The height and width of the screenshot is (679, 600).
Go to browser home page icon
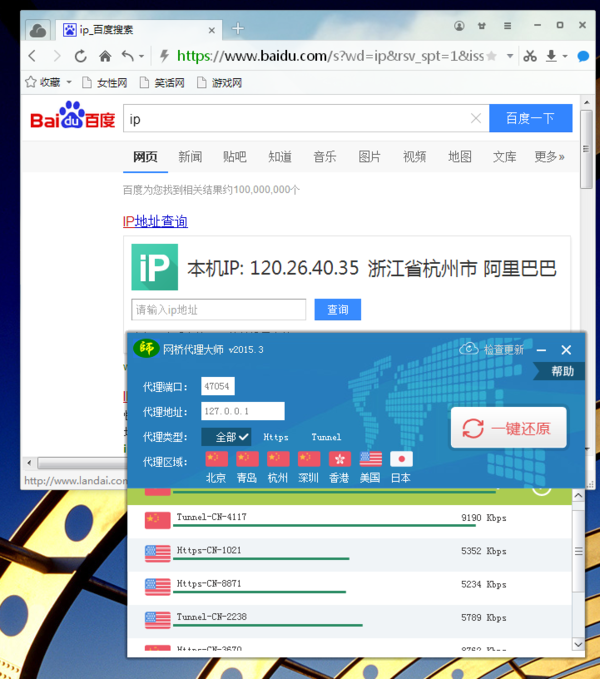(105, 56)
